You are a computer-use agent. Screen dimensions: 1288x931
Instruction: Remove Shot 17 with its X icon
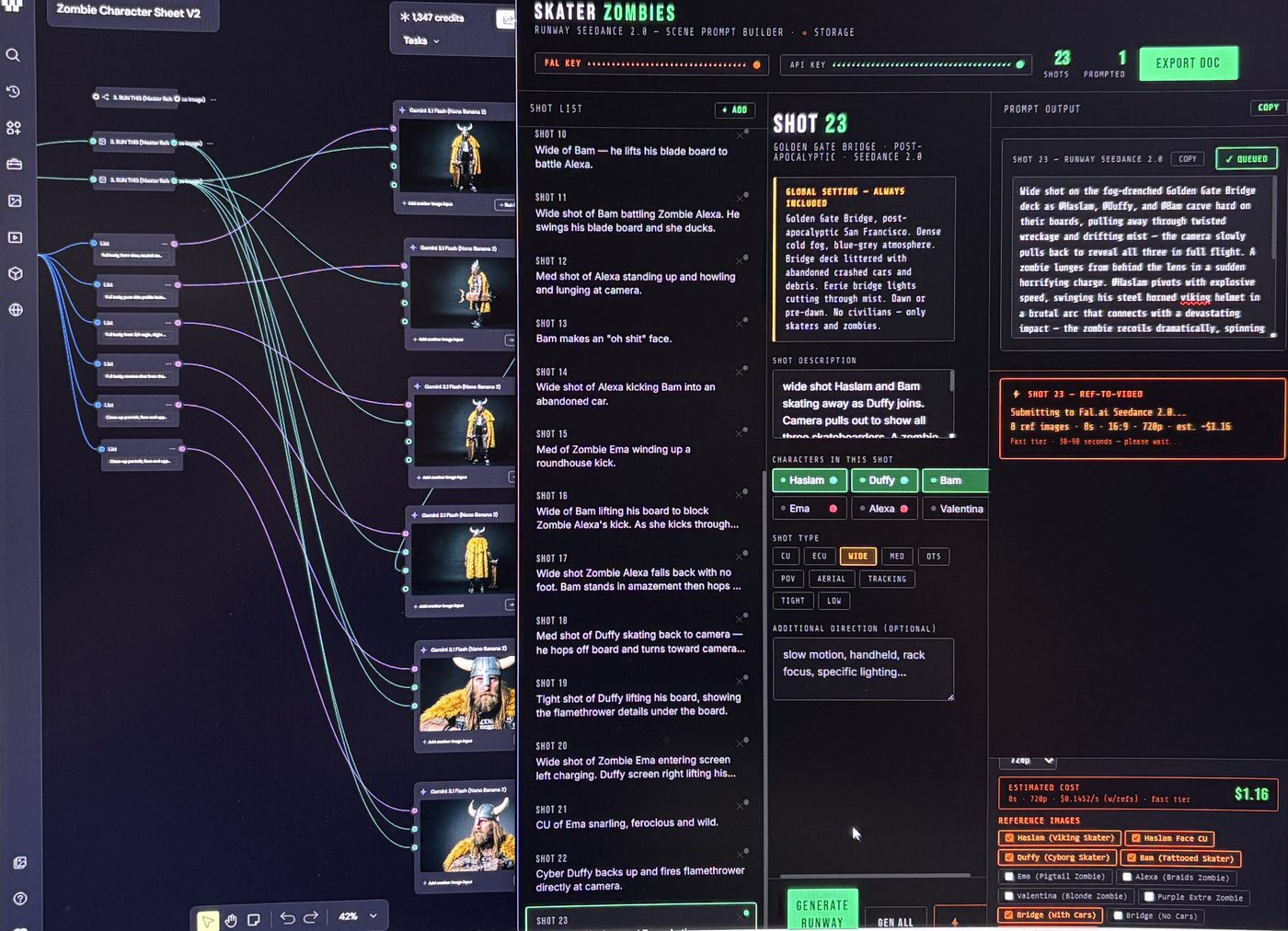740,558
